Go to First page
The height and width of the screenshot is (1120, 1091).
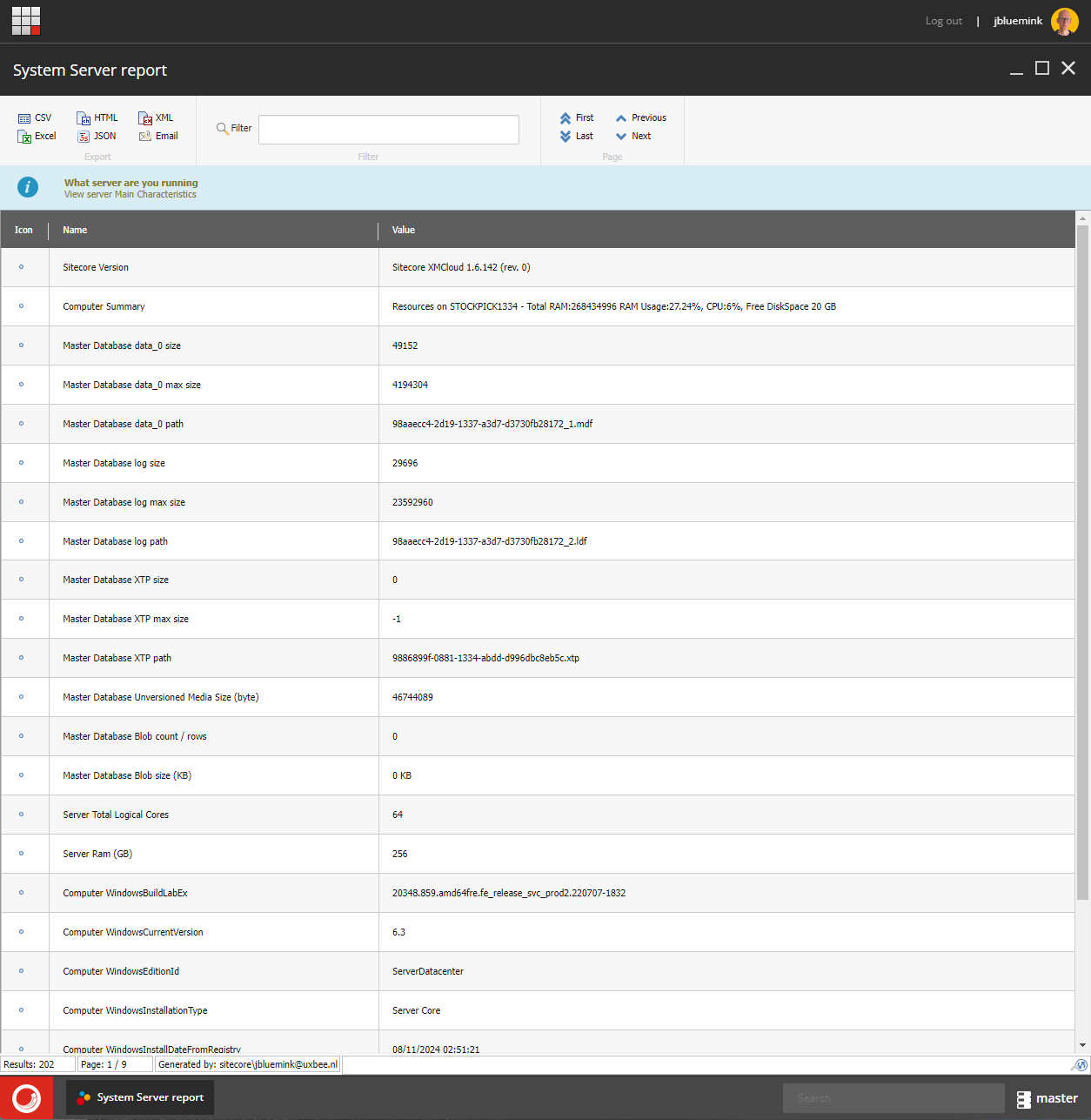tap(577, 117)
